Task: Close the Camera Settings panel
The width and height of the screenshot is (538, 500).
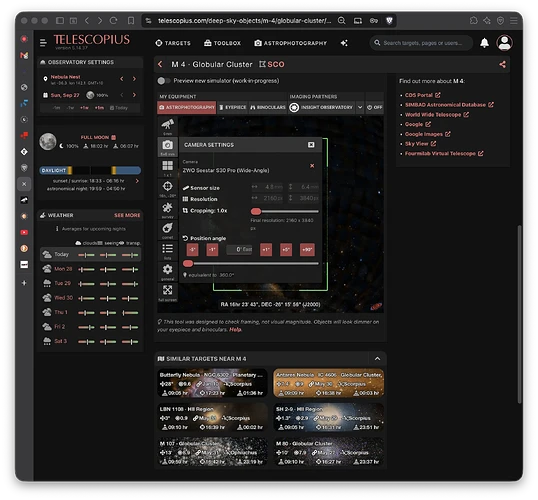Action: coord(311,145)
